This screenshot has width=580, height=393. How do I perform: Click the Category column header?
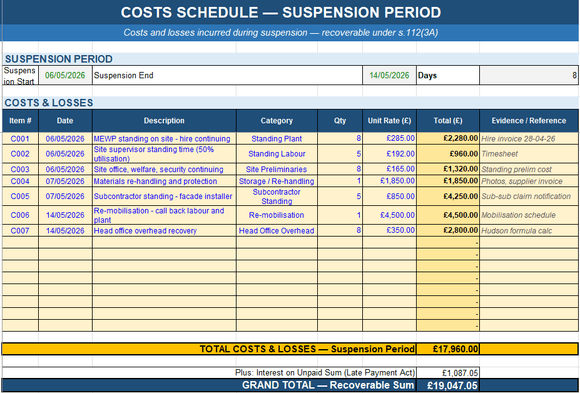pyautogui.click(x=277, y=121)
